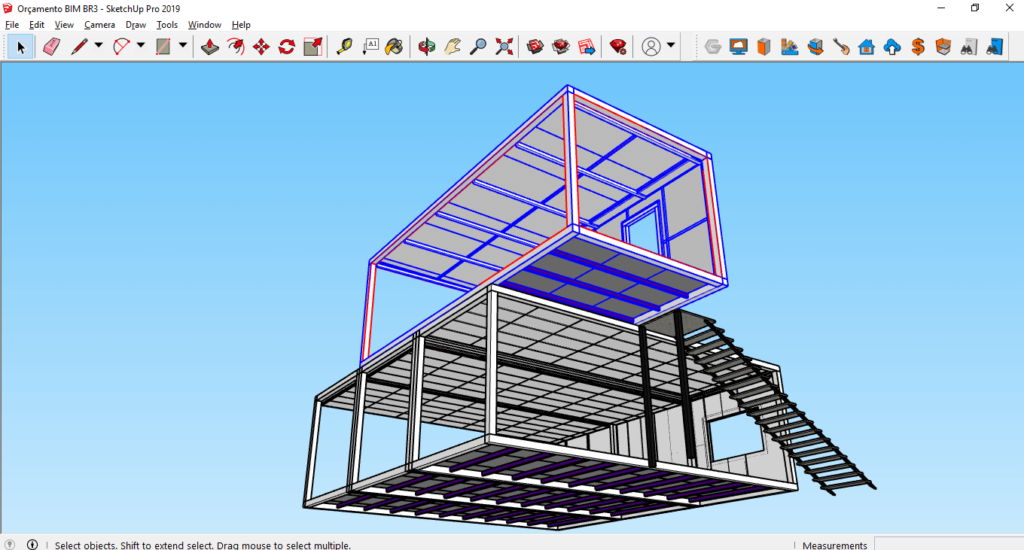Activate the Paint Bucket tool

[395, 46]
